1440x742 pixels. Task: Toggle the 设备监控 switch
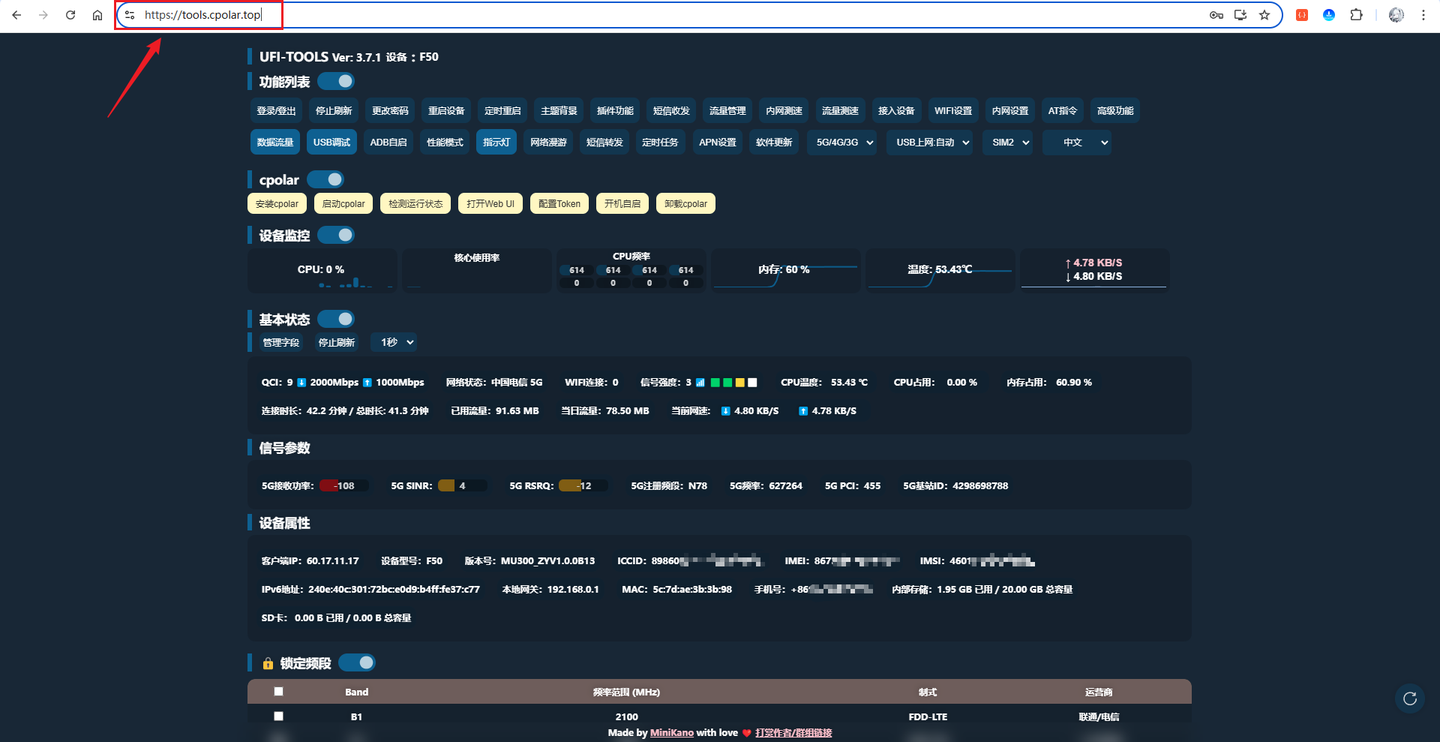336,235
